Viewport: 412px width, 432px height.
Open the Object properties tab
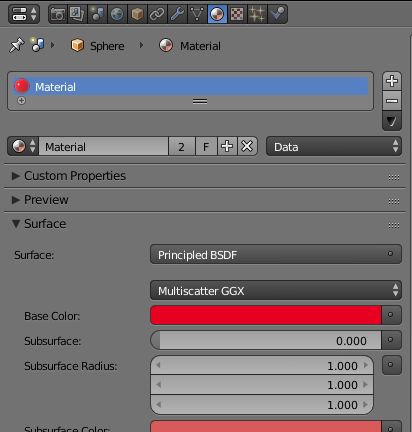[137, 14]
